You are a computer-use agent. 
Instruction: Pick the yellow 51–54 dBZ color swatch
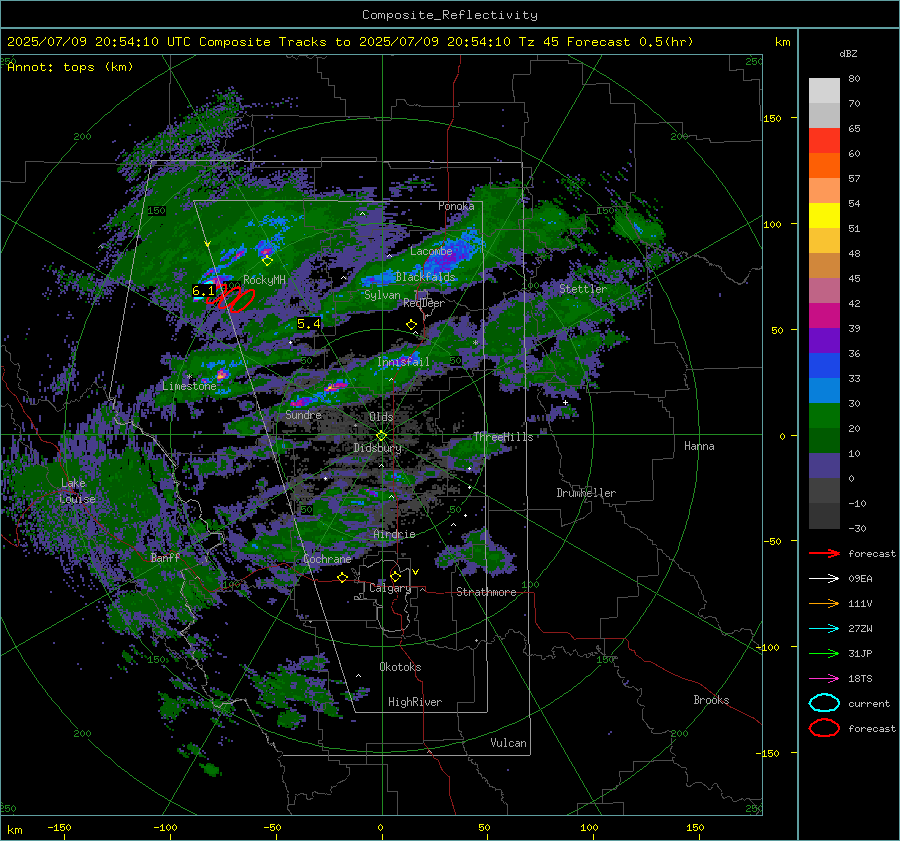point(824,216)
